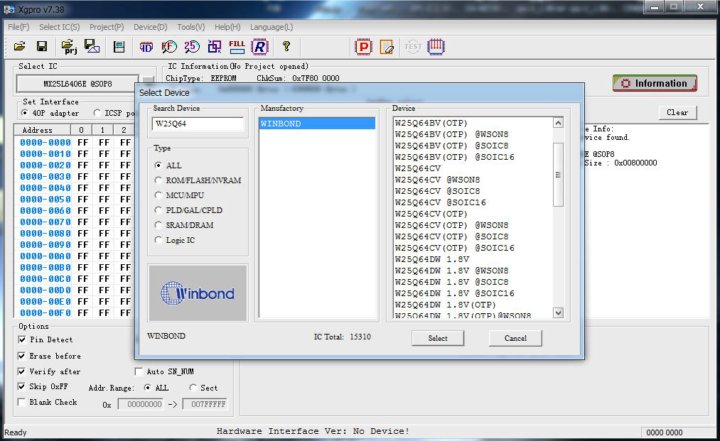The width and height of the screenshot is (720, 441).
Task: Select Addr. Range Sect radio button
Action: (193, 388)
